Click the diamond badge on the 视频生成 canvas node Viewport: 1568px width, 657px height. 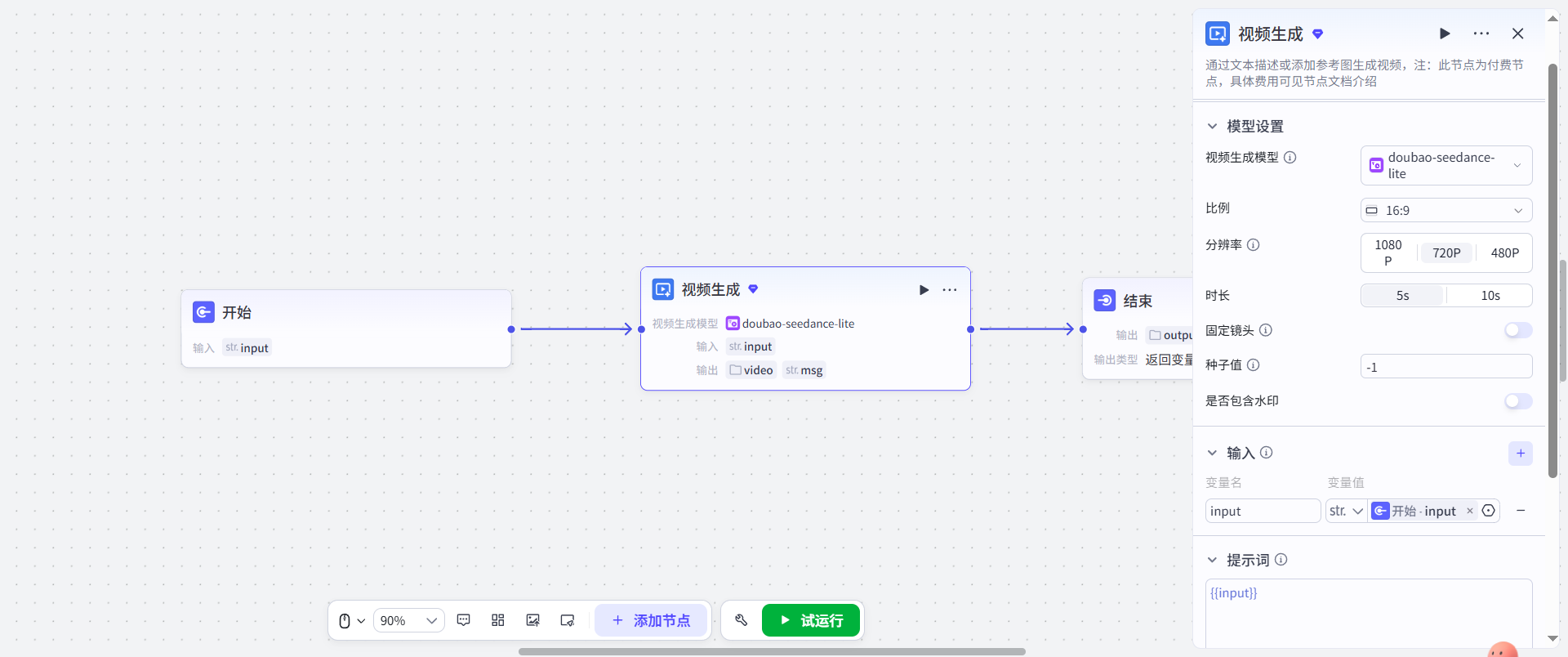click(x=753, y=288)
